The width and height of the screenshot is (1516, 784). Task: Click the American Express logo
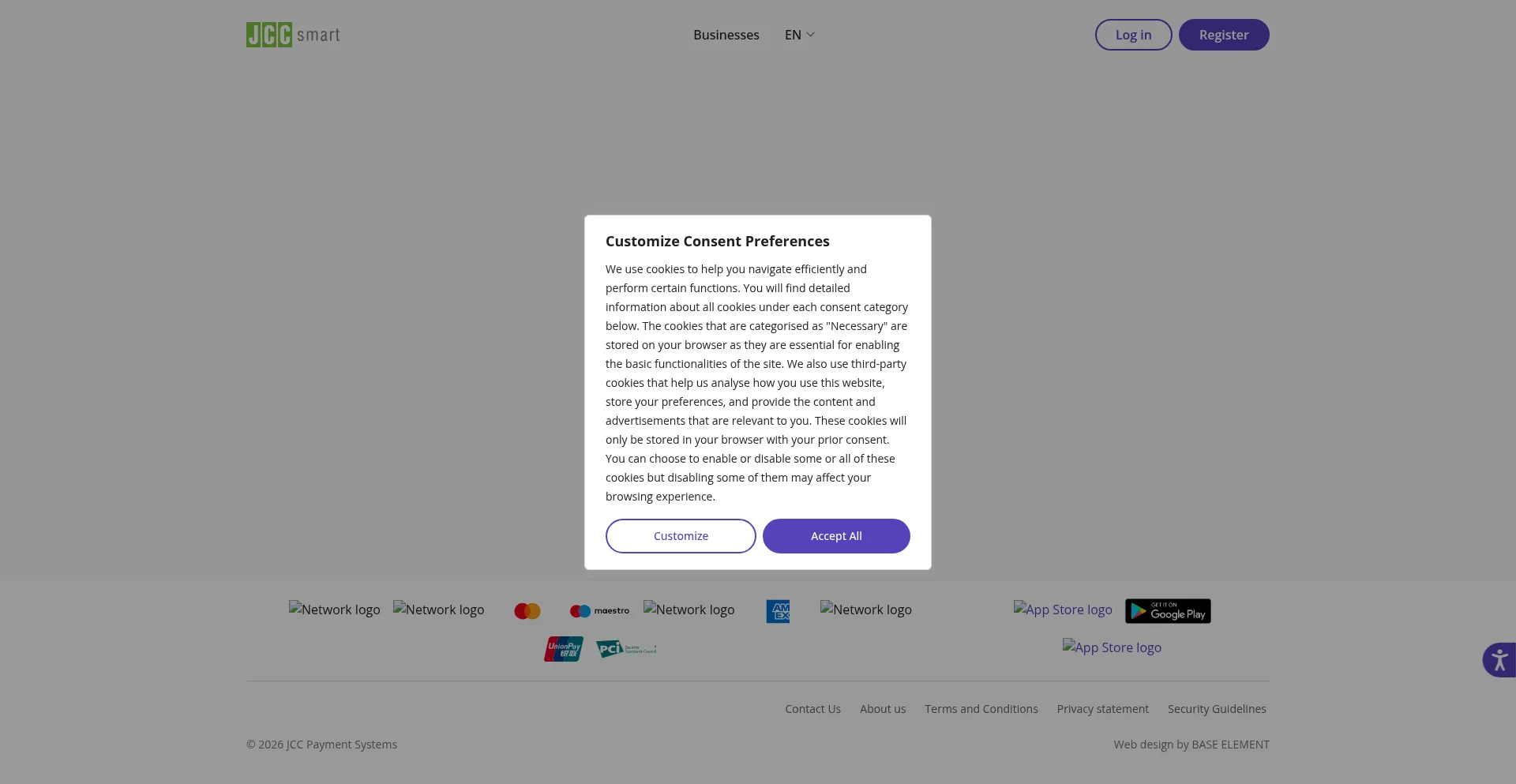[778, 611]
